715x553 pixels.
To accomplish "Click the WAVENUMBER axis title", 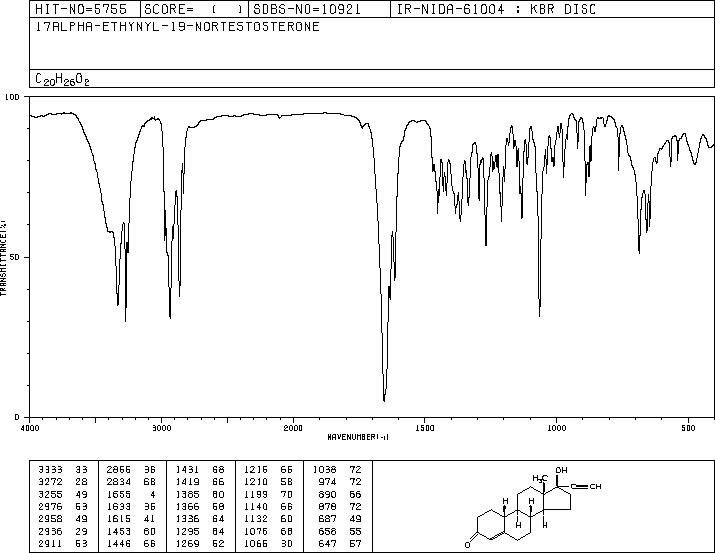I will pos(358,437).
